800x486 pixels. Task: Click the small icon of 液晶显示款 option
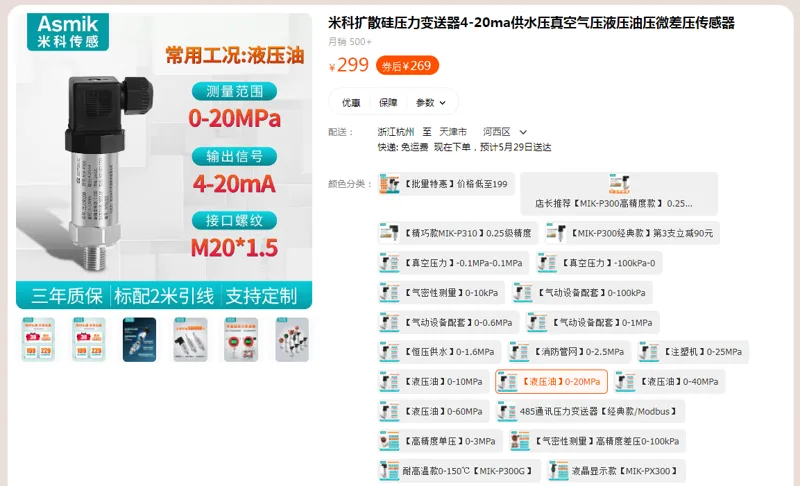(558, 471)
